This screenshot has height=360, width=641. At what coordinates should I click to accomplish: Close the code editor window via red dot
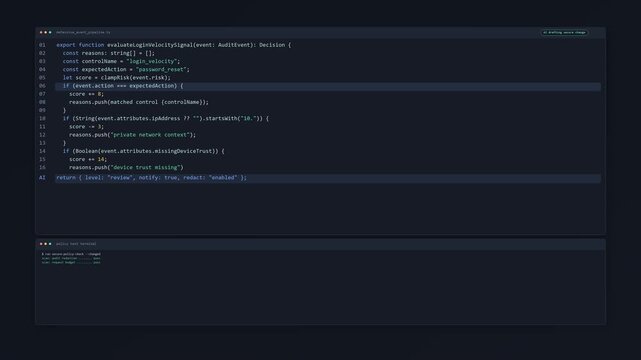[x=41, y=32]
